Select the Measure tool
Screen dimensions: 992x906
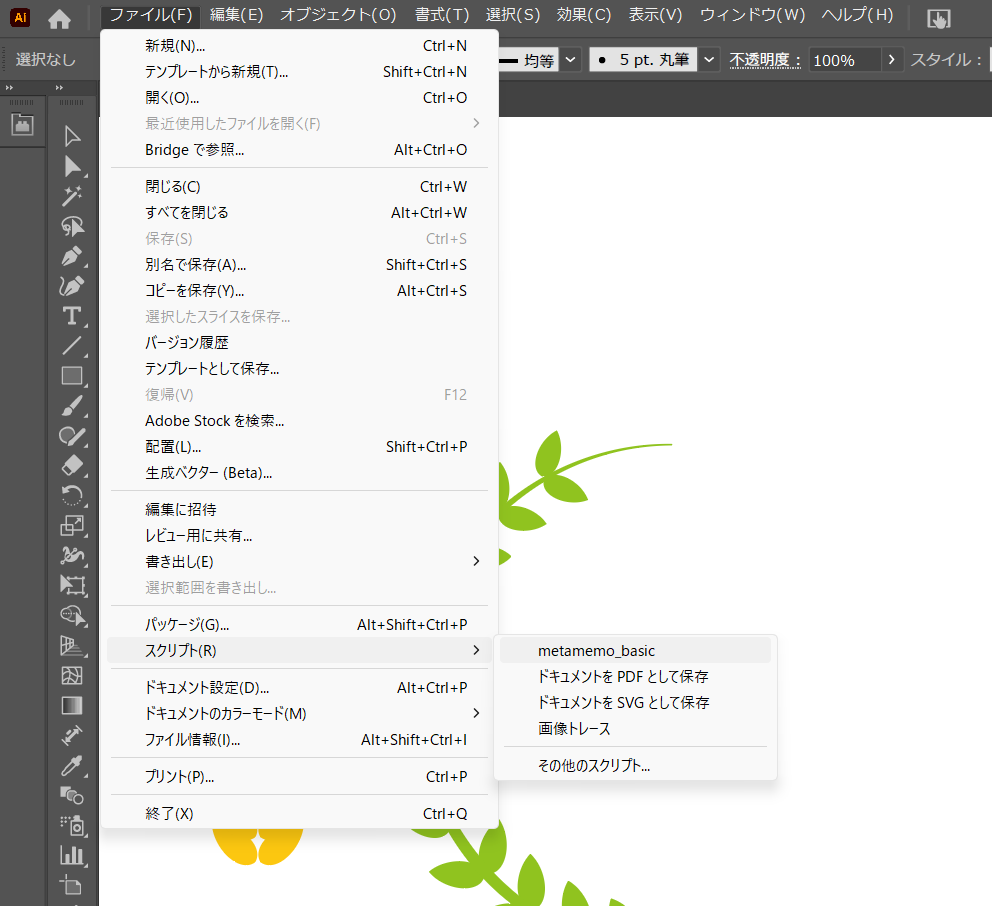pyautogui.click(x=72, y=735)
